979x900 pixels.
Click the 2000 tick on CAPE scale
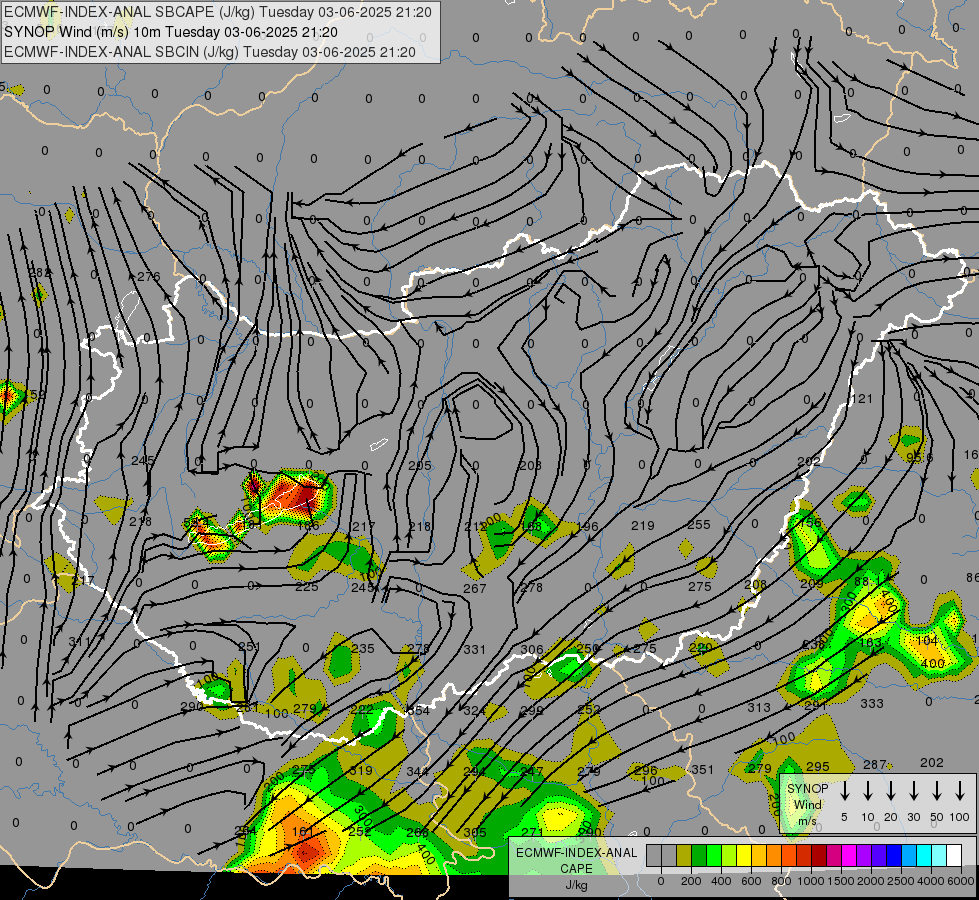point(871,881)
